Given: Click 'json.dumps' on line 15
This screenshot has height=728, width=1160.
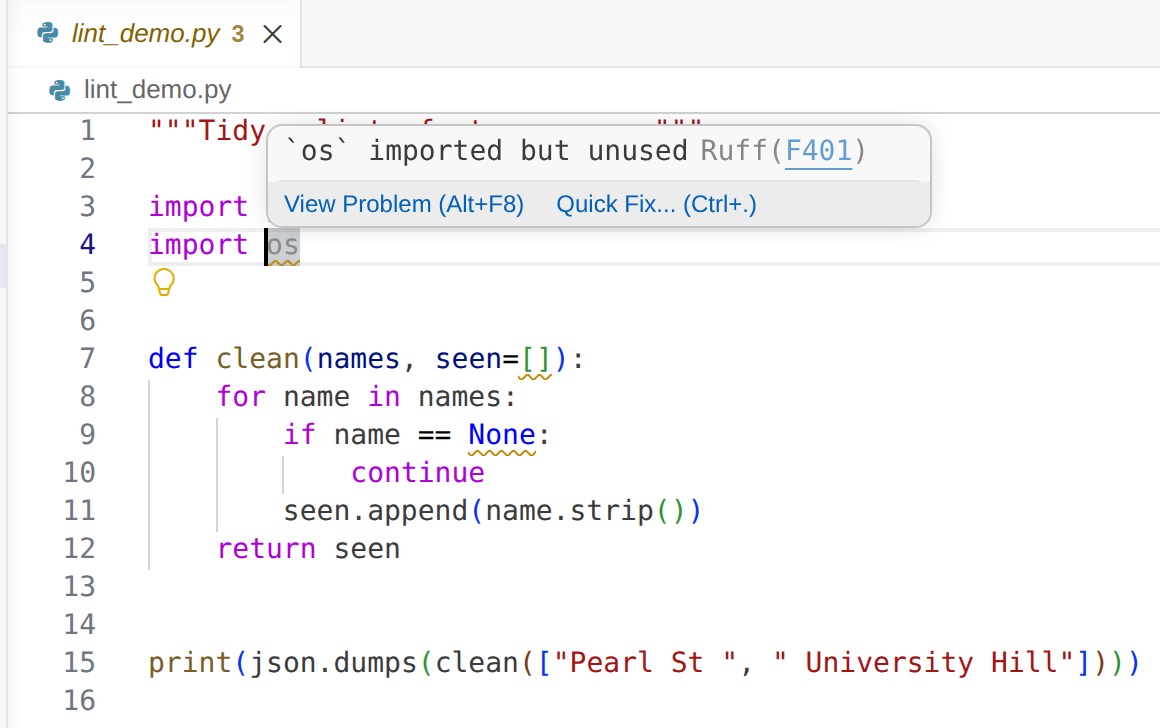Looking at the screenshot, I should (334, 663).
